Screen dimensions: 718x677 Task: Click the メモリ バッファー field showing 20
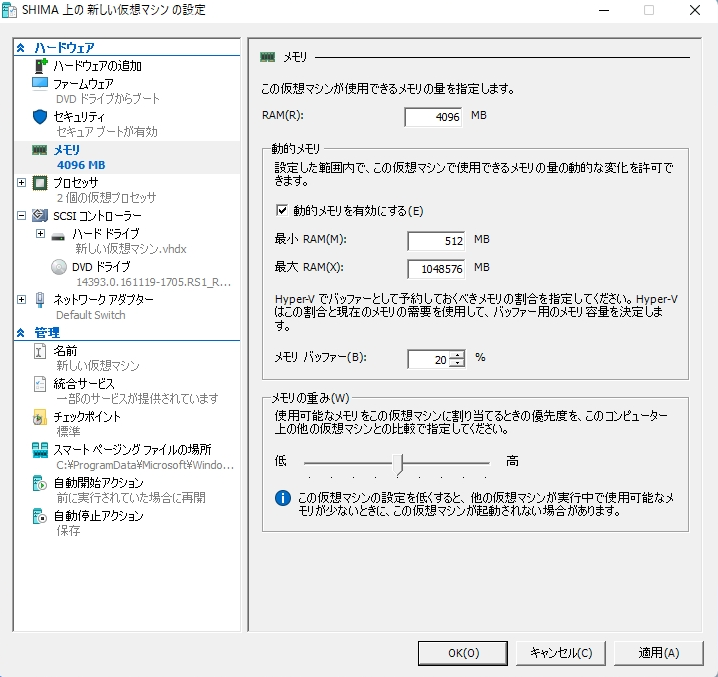point(429,360)
